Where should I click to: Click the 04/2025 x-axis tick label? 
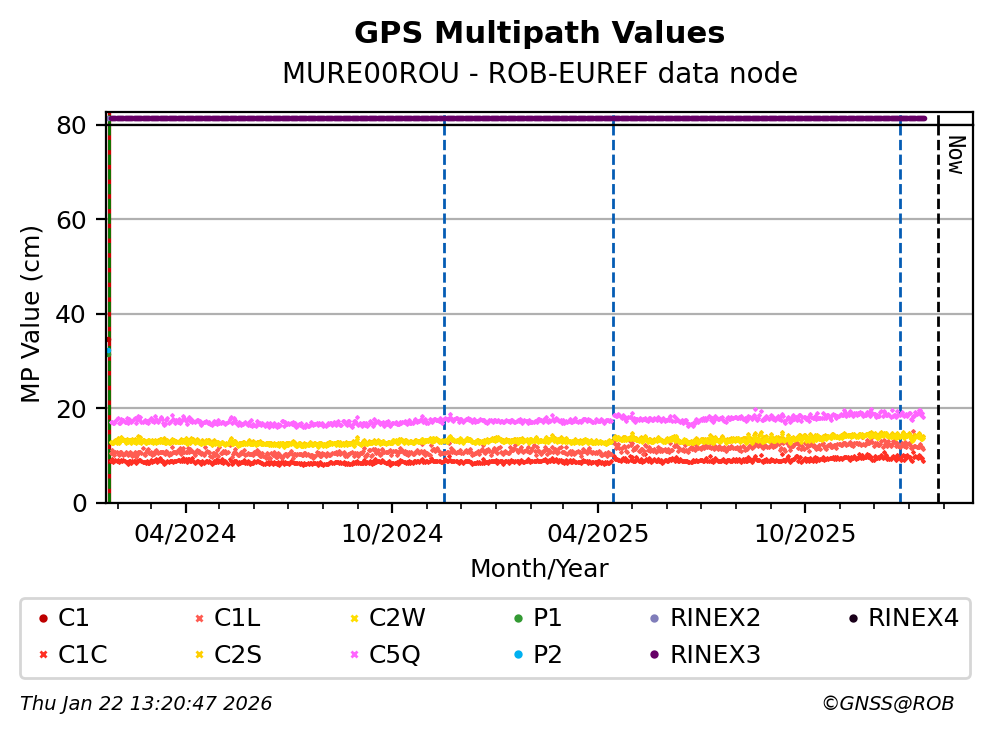(598, 534)
